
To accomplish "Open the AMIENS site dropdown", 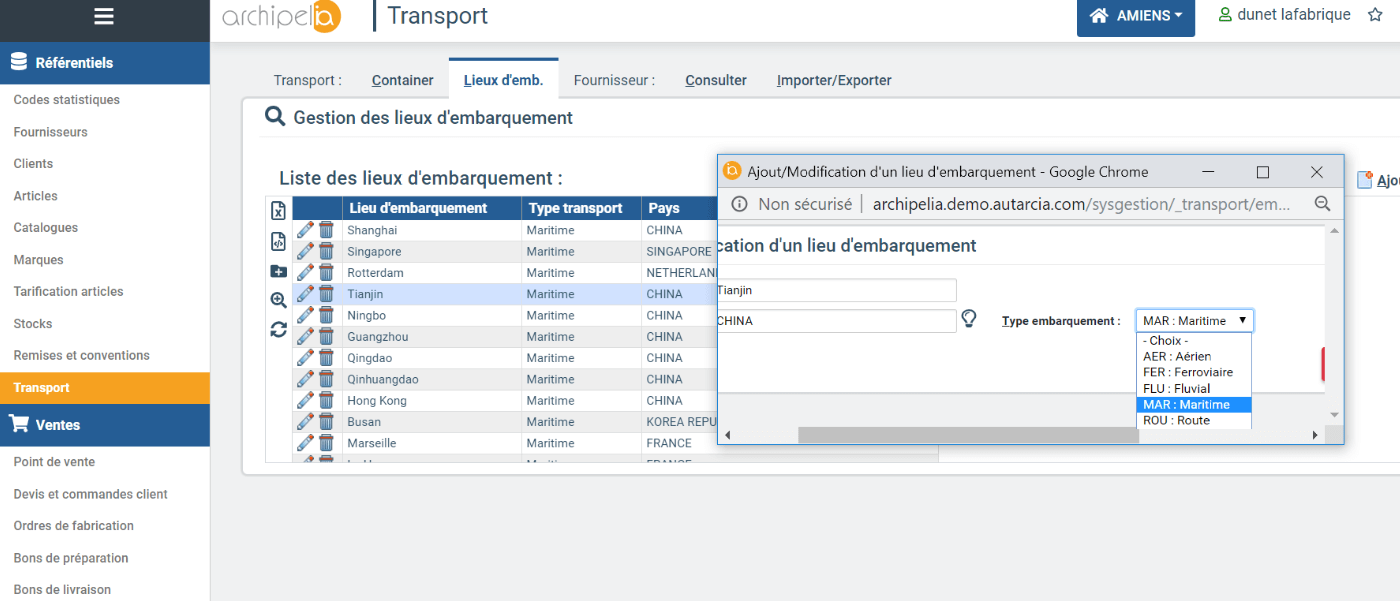I will point(1135,17).
